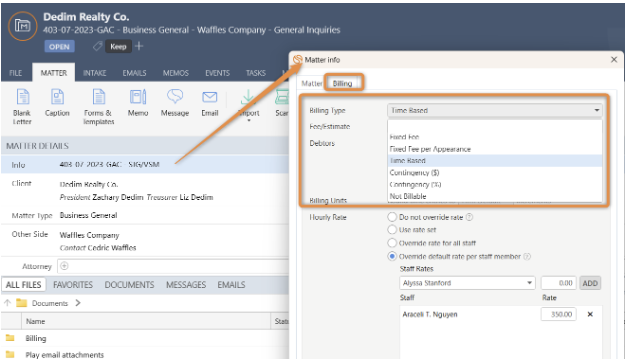Open the Caption tool
631x363 pixels.
point(57,103)
